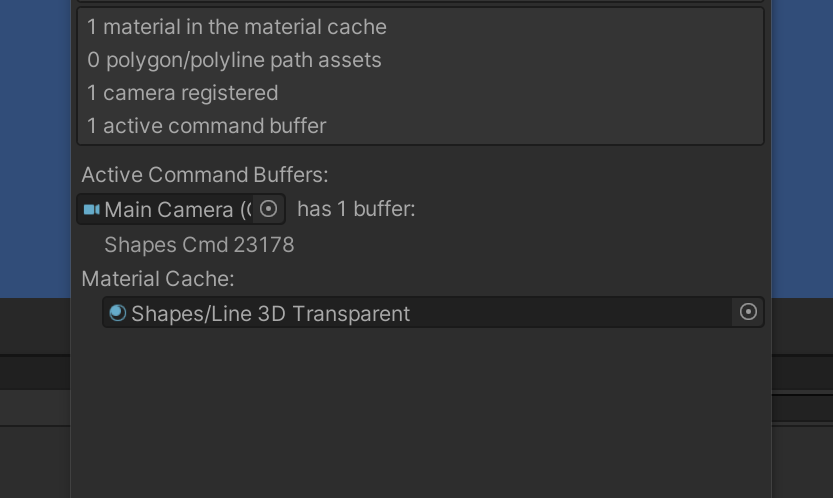The width and height of the screenshot is (833, 498).
Task: Open object picker for Shapes/Line 3D Transparent
Action: (748, 312)
